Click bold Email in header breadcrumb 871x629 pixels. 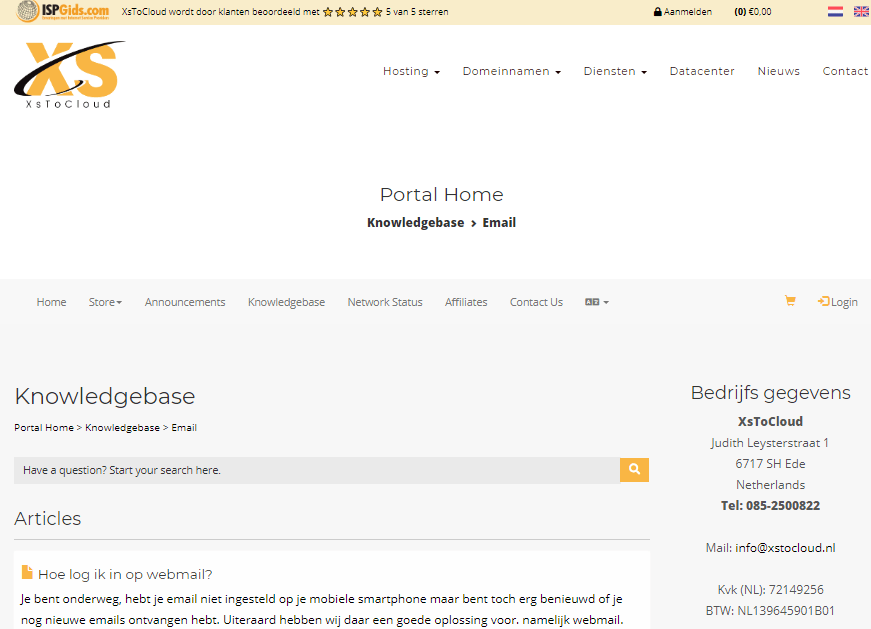[x=499, y=222]
